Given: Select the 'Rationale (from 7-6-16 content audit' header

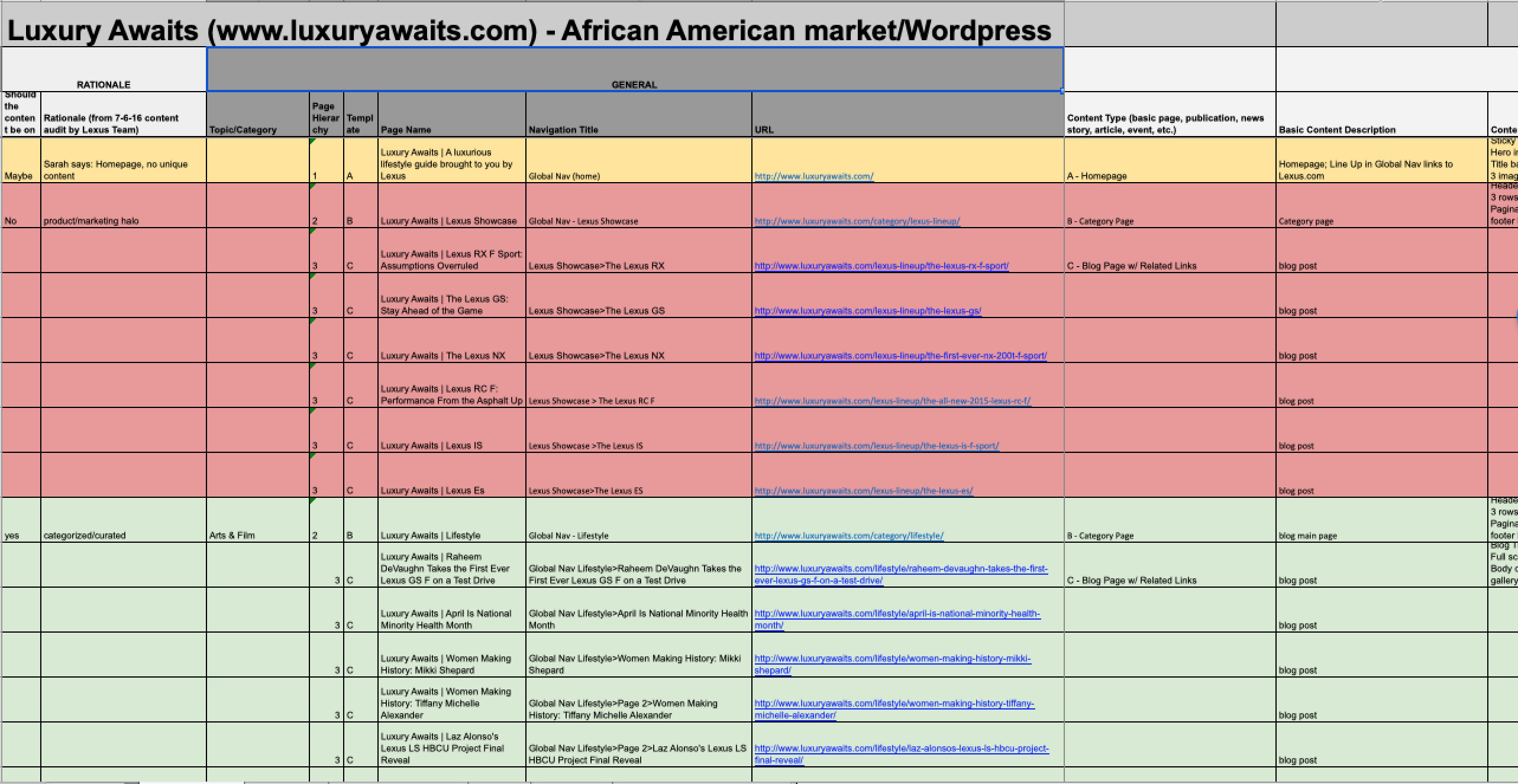Looking at the screenshot, I should click(124, 115).
